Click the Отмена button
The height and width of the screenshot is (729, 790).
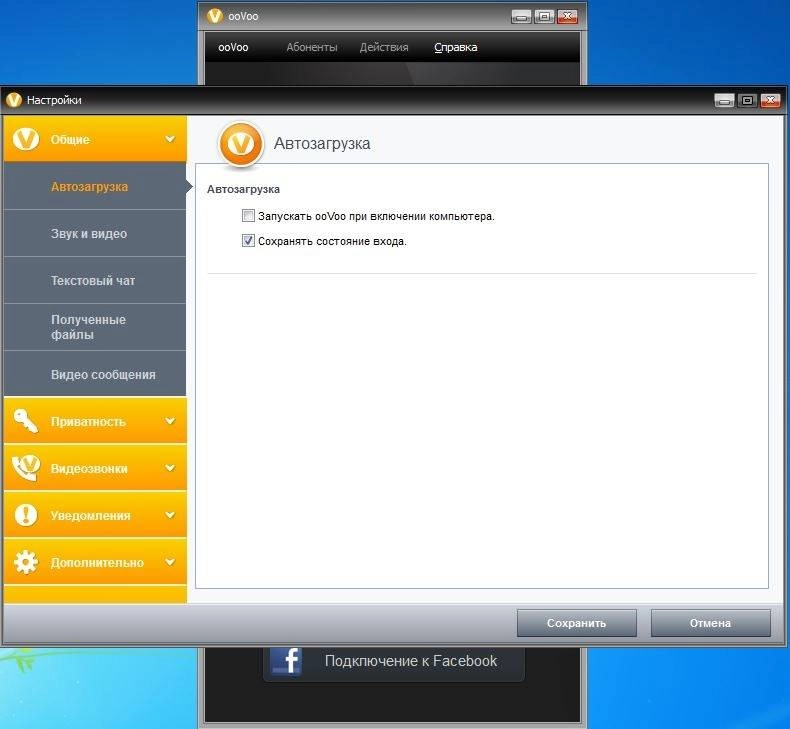[x=710, y=623]
